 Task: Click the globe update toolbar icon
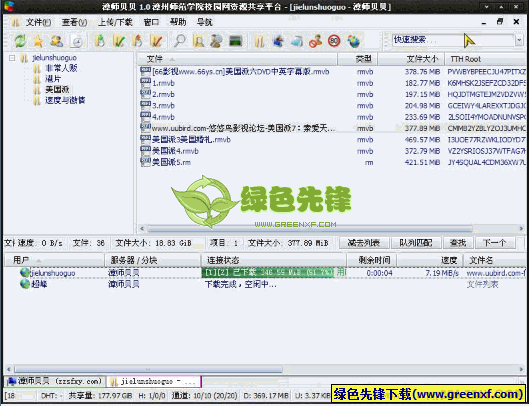coord(354,41)
